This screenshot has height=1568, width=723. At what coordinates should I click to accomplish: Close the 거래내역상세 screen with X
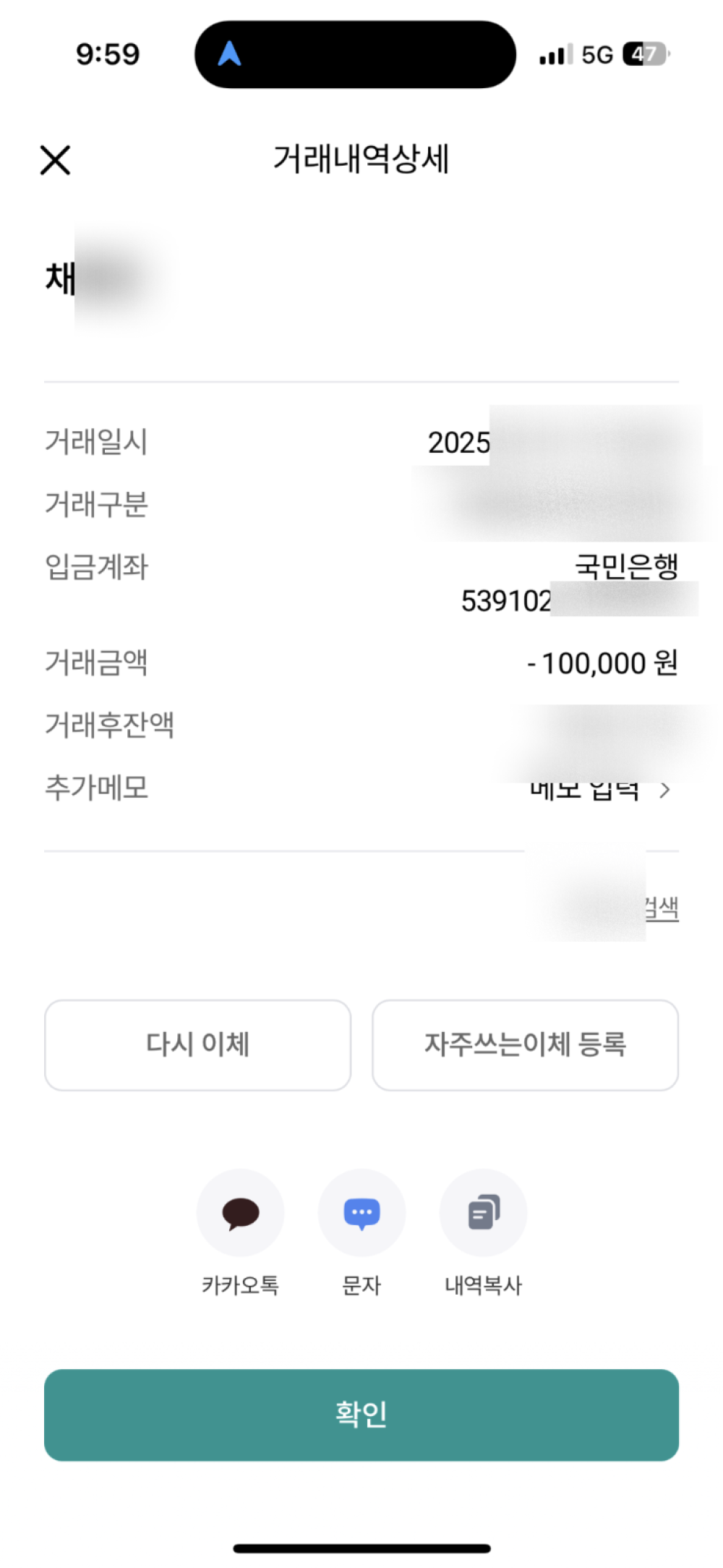(55, 160)
